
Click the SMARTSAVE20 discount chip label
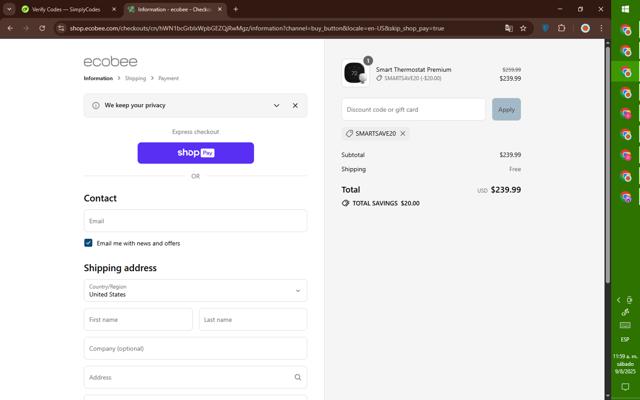tap(376, 133)
